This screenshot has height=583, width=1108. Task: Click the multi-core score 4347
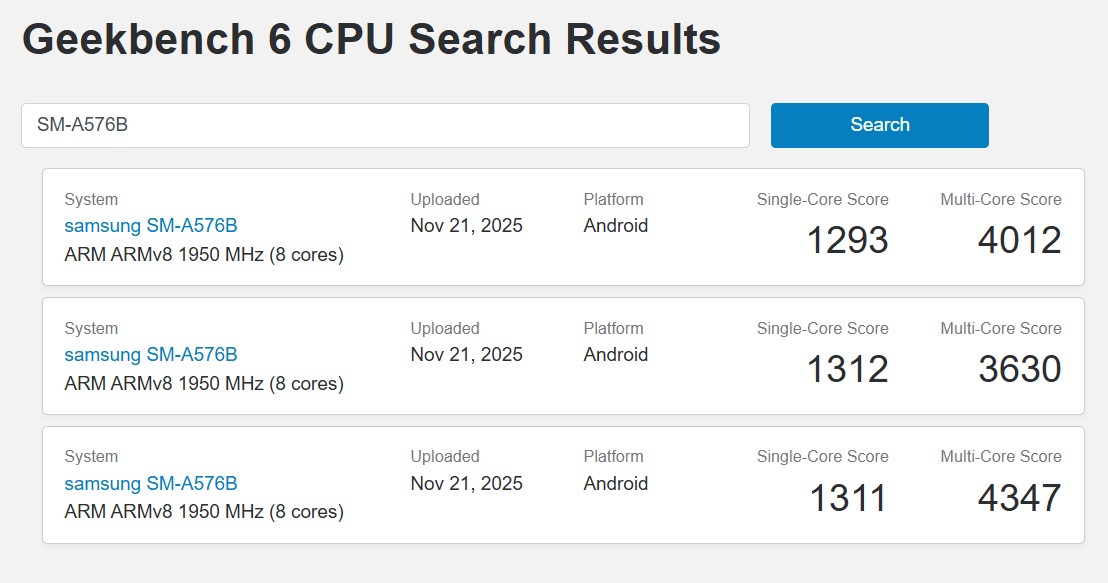click(1019, 497)
